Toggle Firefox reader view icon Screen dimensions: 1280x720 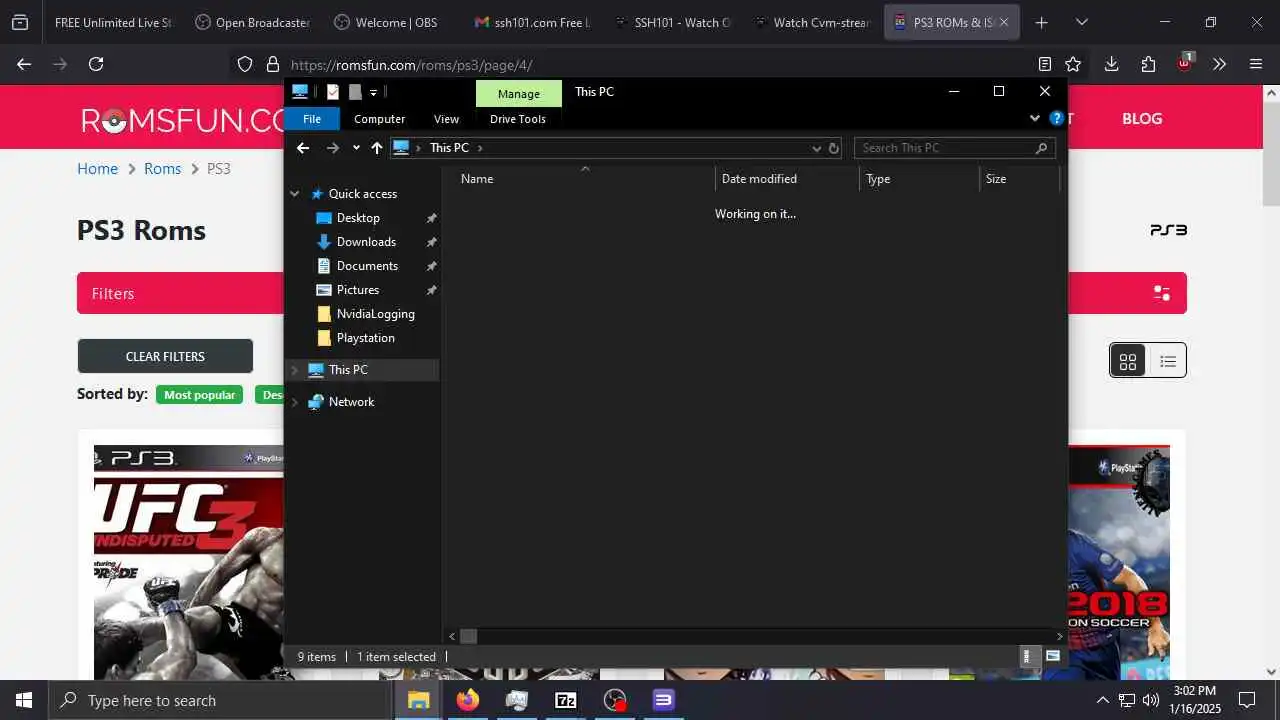point(1045,64)
